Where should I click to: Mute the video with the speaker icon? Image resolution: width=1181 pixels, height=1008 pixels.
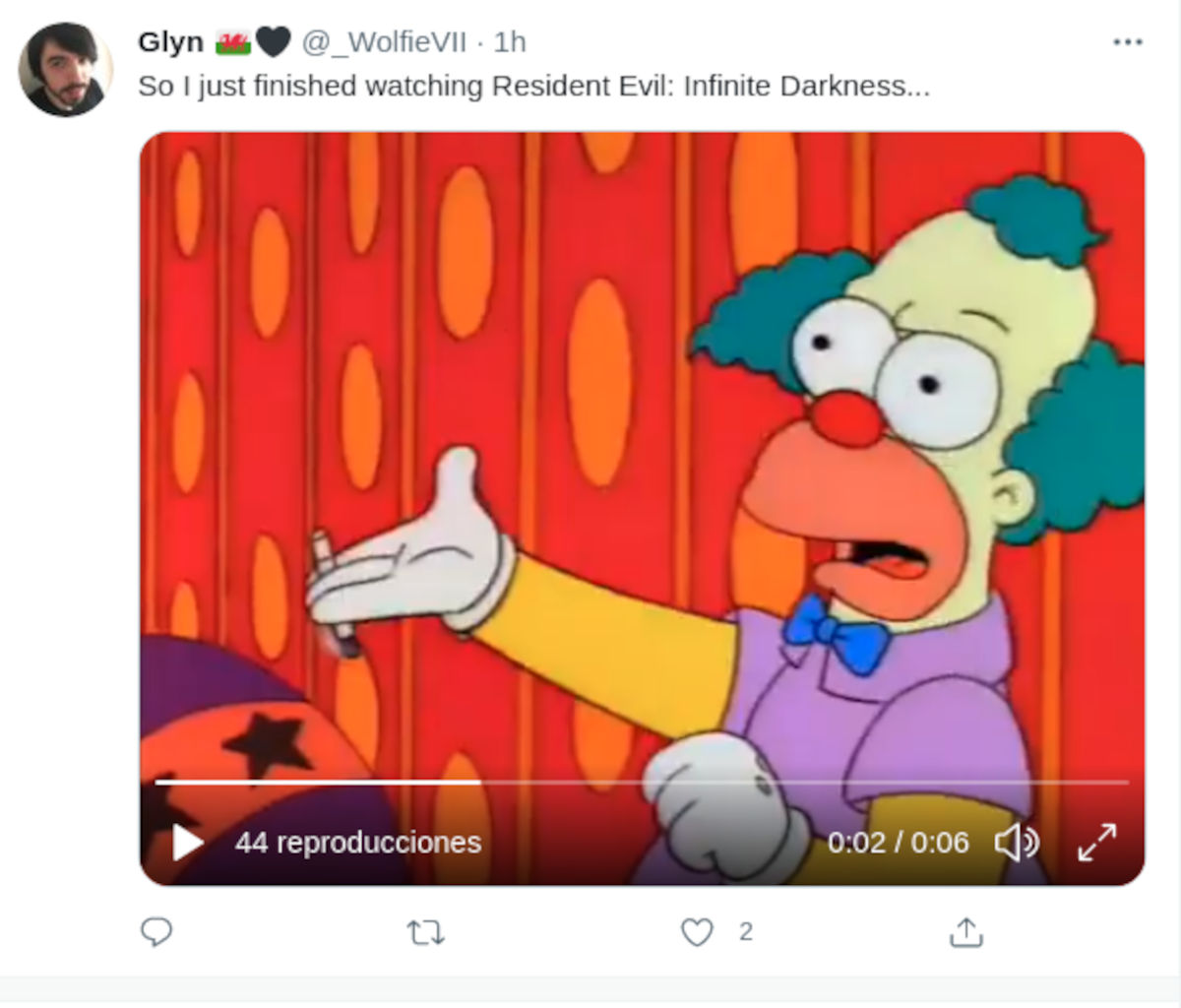tap(1016, 843)
